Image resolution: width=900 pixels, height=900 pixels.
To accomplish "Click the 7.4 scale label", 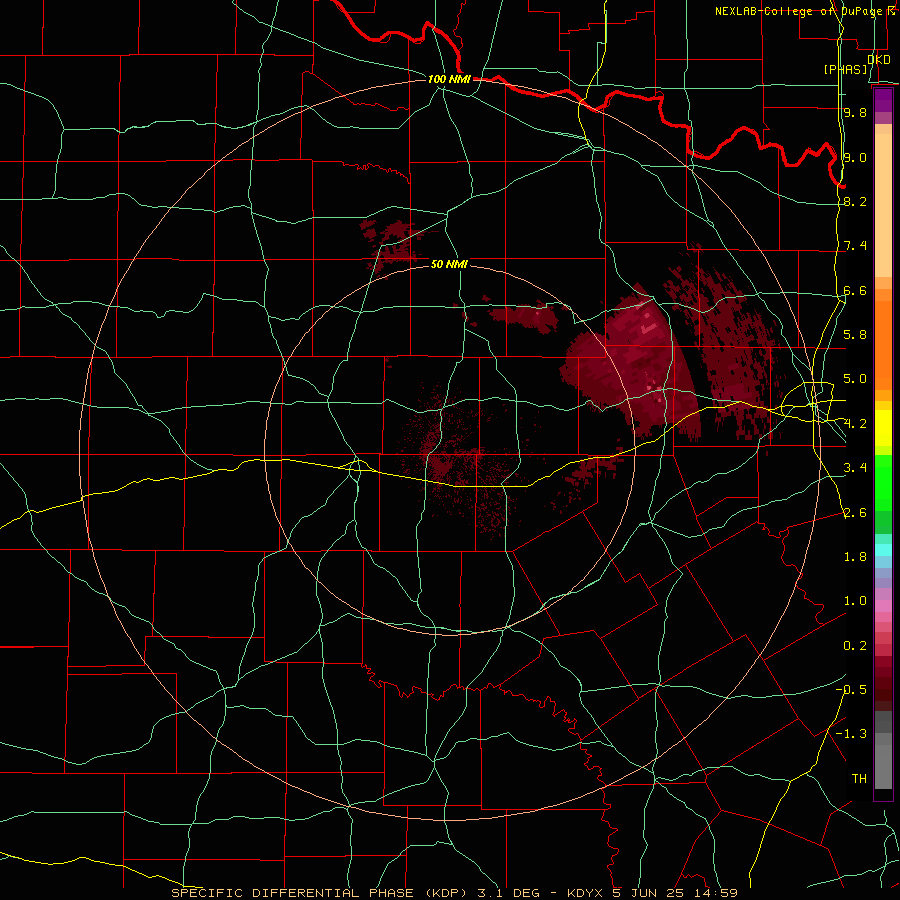I will (855, 246).
